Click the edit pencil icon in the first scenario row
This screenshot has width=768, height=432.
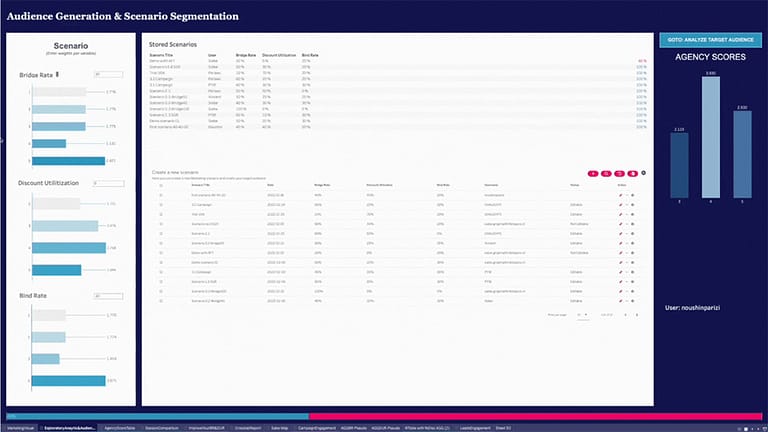click(x=621, y=195)
